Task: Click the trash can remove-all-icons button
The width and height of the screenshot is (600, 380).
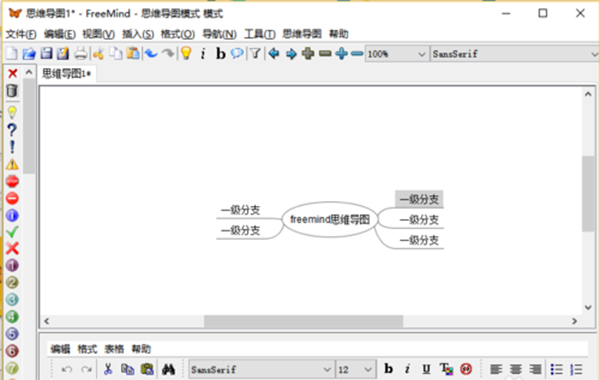Action: [x=12, y=91]
